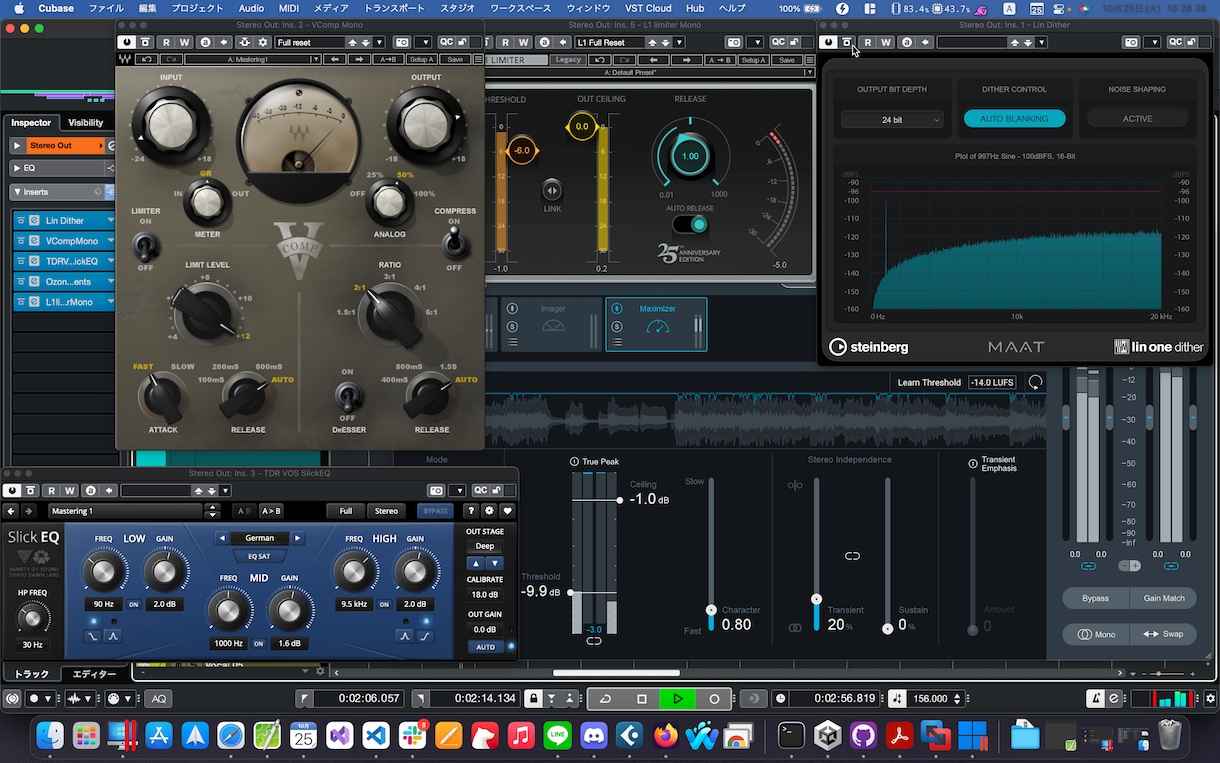Click AQ auto-quantize button in transport bar

pyautogui.click(x=159, y=699)
